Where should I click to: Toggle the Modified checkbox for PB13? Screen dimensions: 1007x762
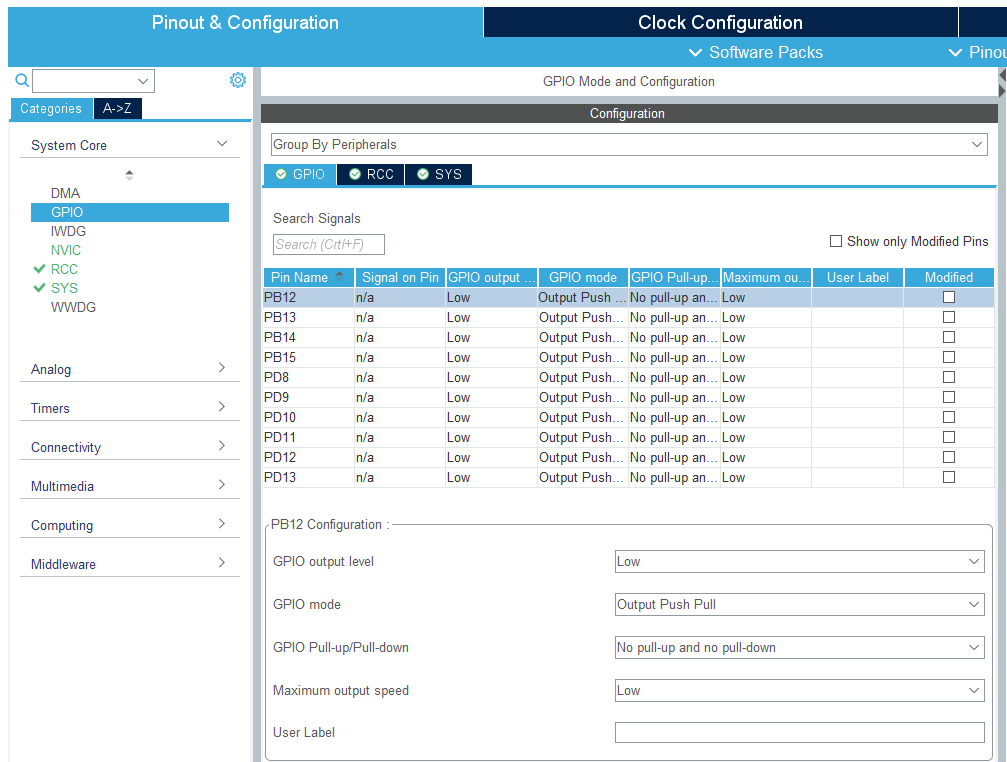(x=949, y=317)
